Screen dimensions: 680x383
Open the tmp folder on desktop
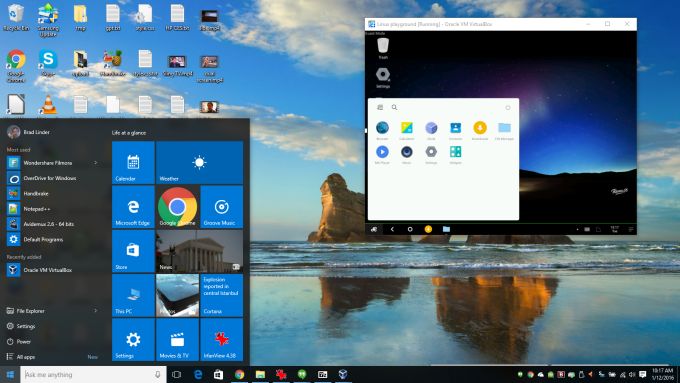coord(80,18)
